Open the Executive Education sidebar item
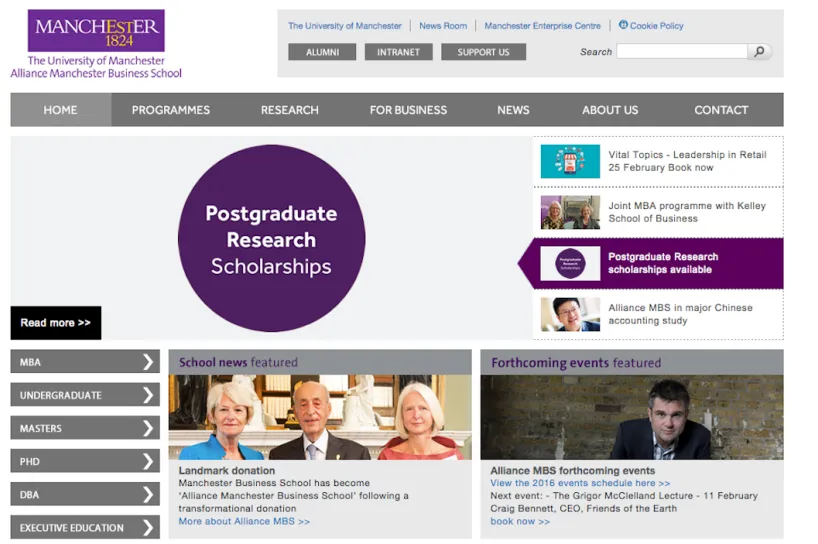This screenshot has width=818, height=544. coord(85,527)
